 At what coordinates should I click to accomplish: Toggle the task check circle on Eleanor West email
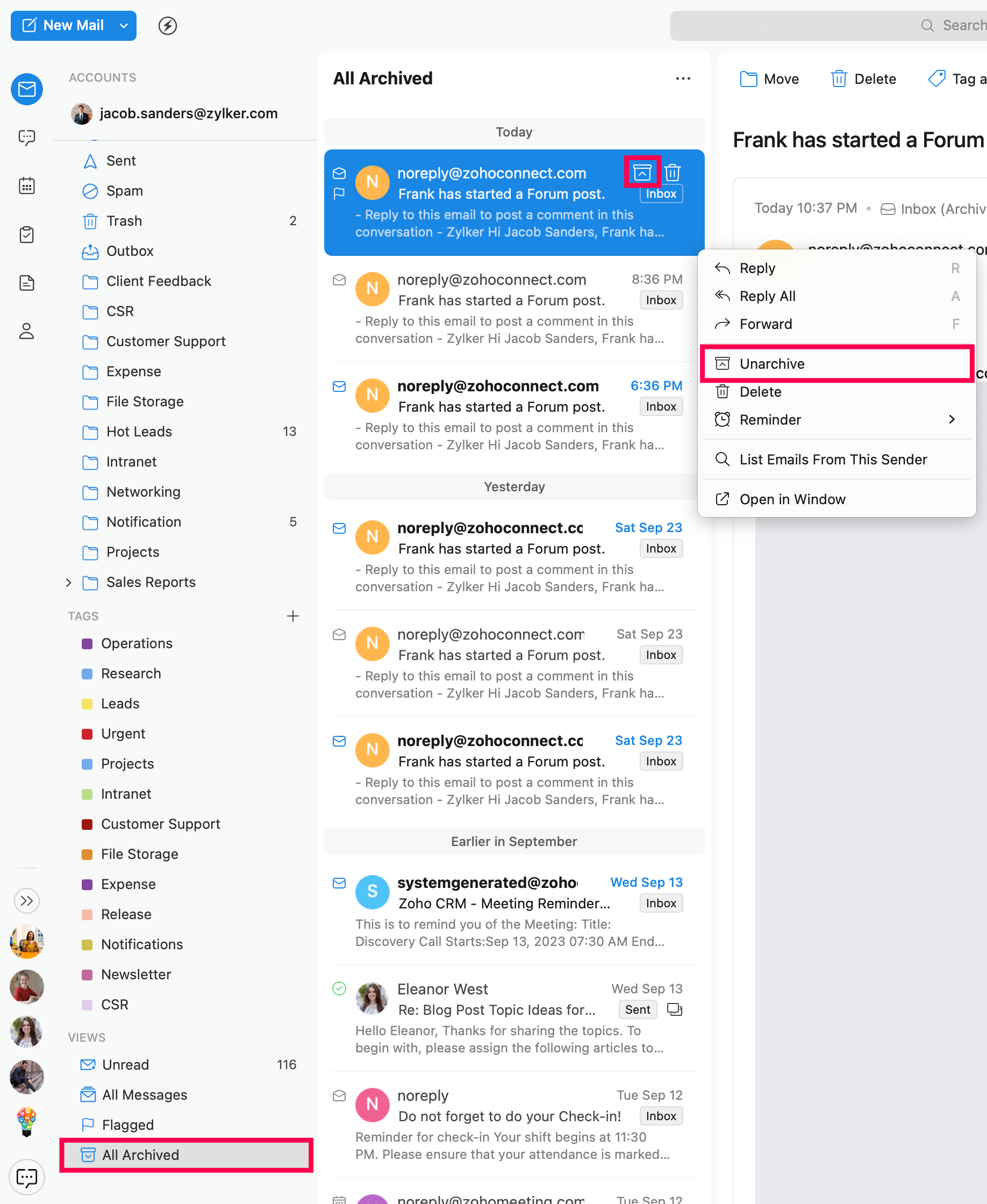(339, 988)
